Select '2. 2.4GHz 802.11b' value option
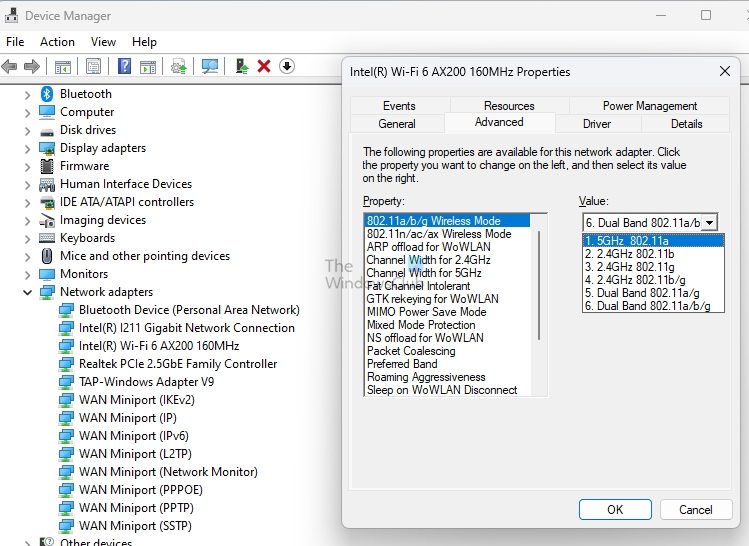Viewport: 749px width, 546px height. pos(653,254)
